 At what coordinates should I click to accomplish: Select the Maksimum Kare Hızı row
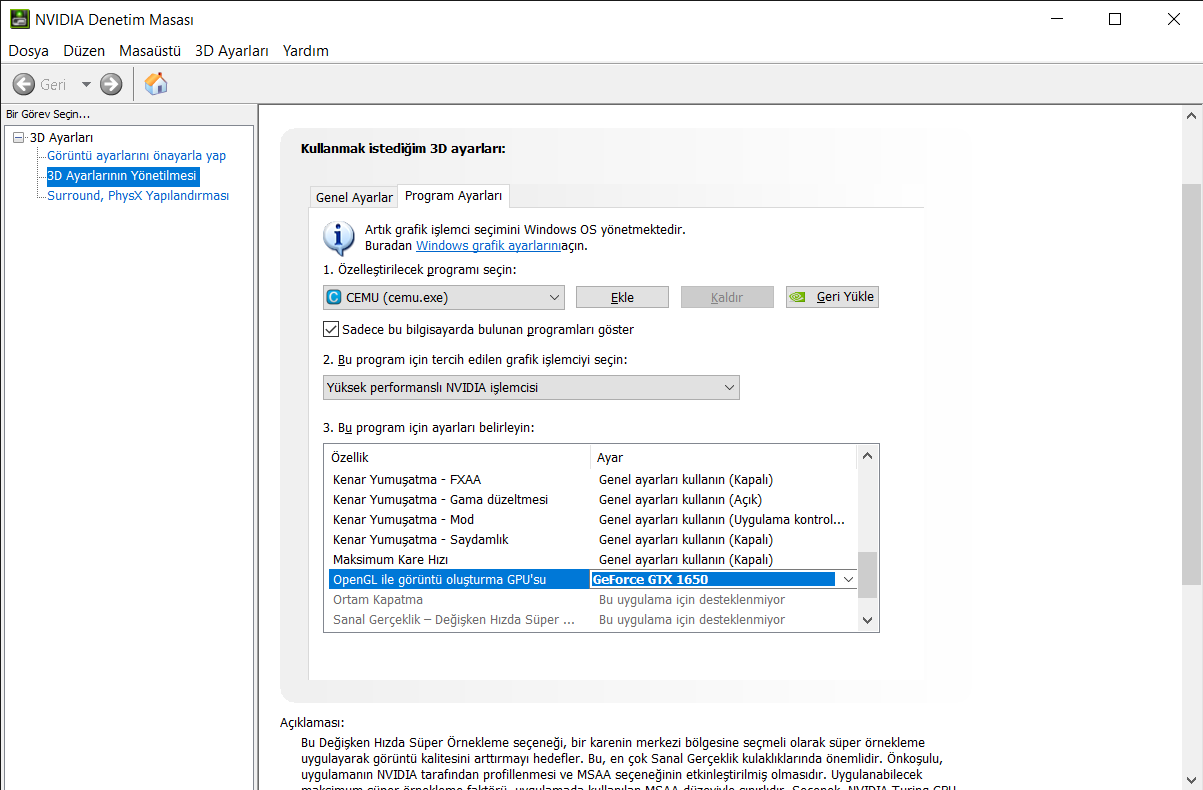(x=593, y=559)
